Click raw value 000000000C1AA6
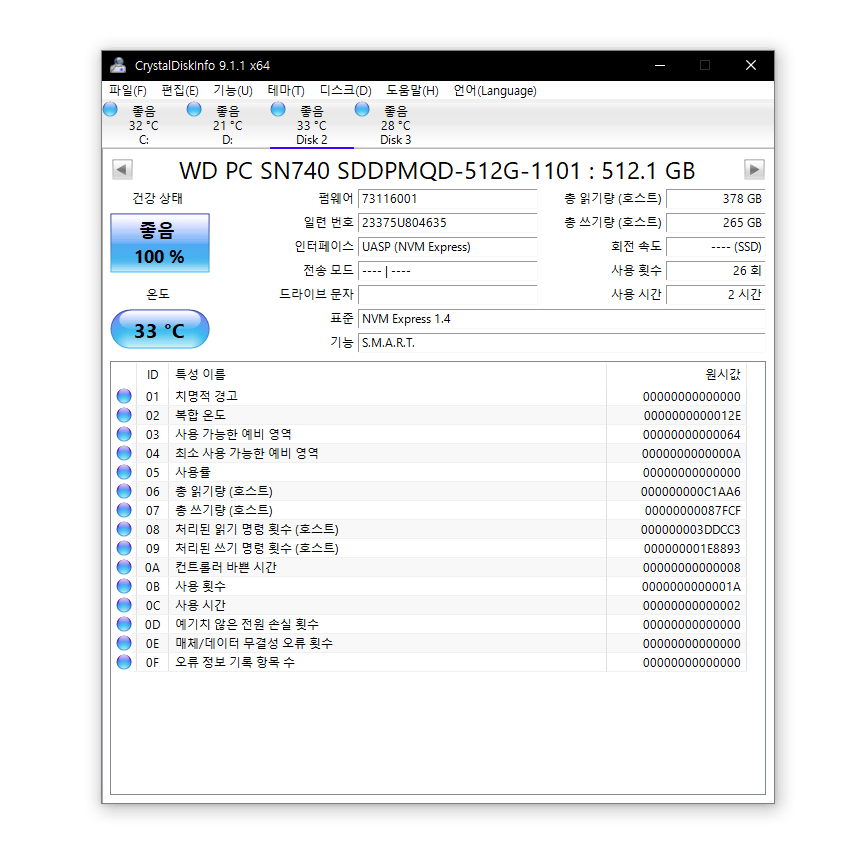860x860 pixels. point(691,492)
